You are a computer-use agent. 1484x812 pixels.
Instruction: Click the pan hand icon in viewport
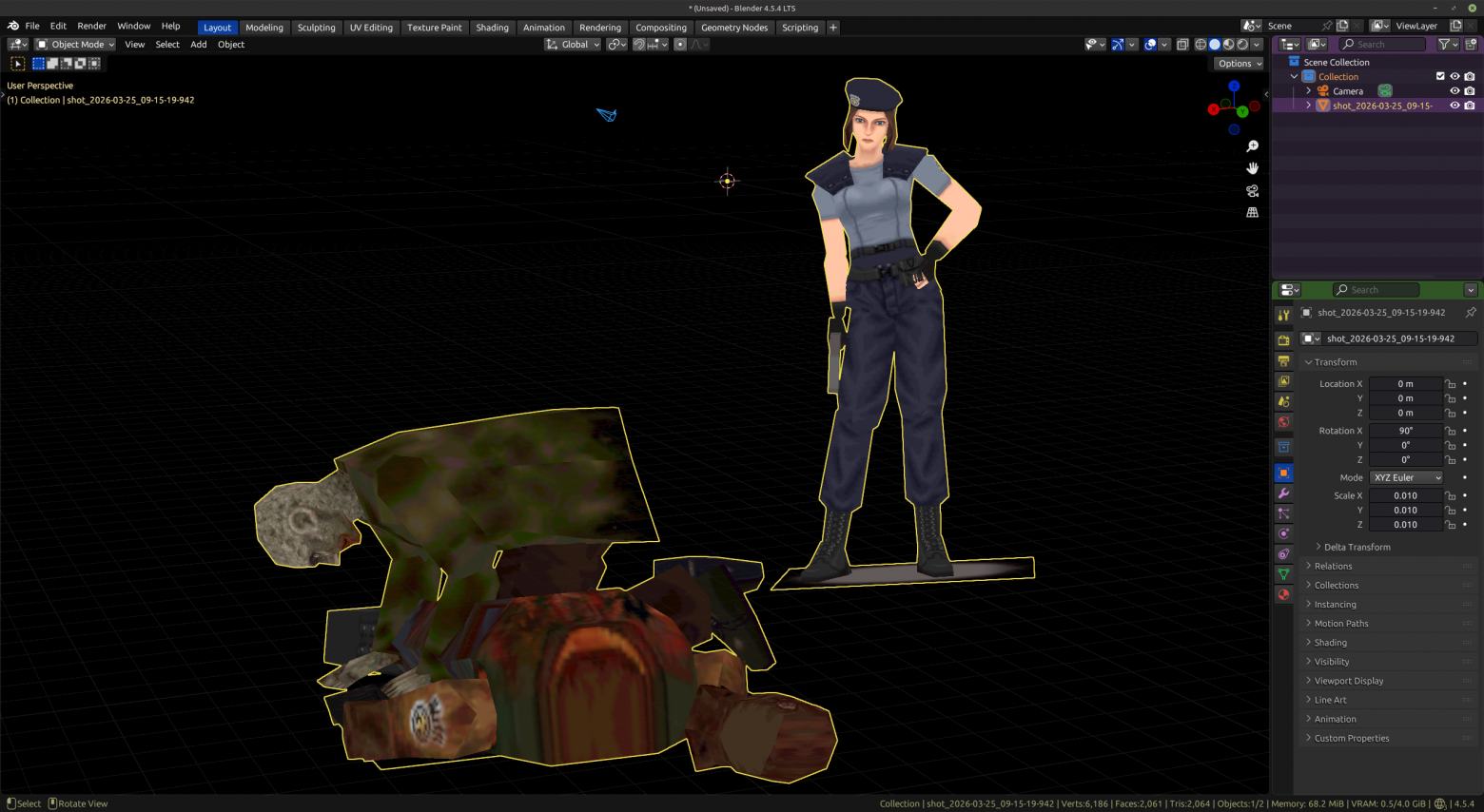click(1252, 168)
